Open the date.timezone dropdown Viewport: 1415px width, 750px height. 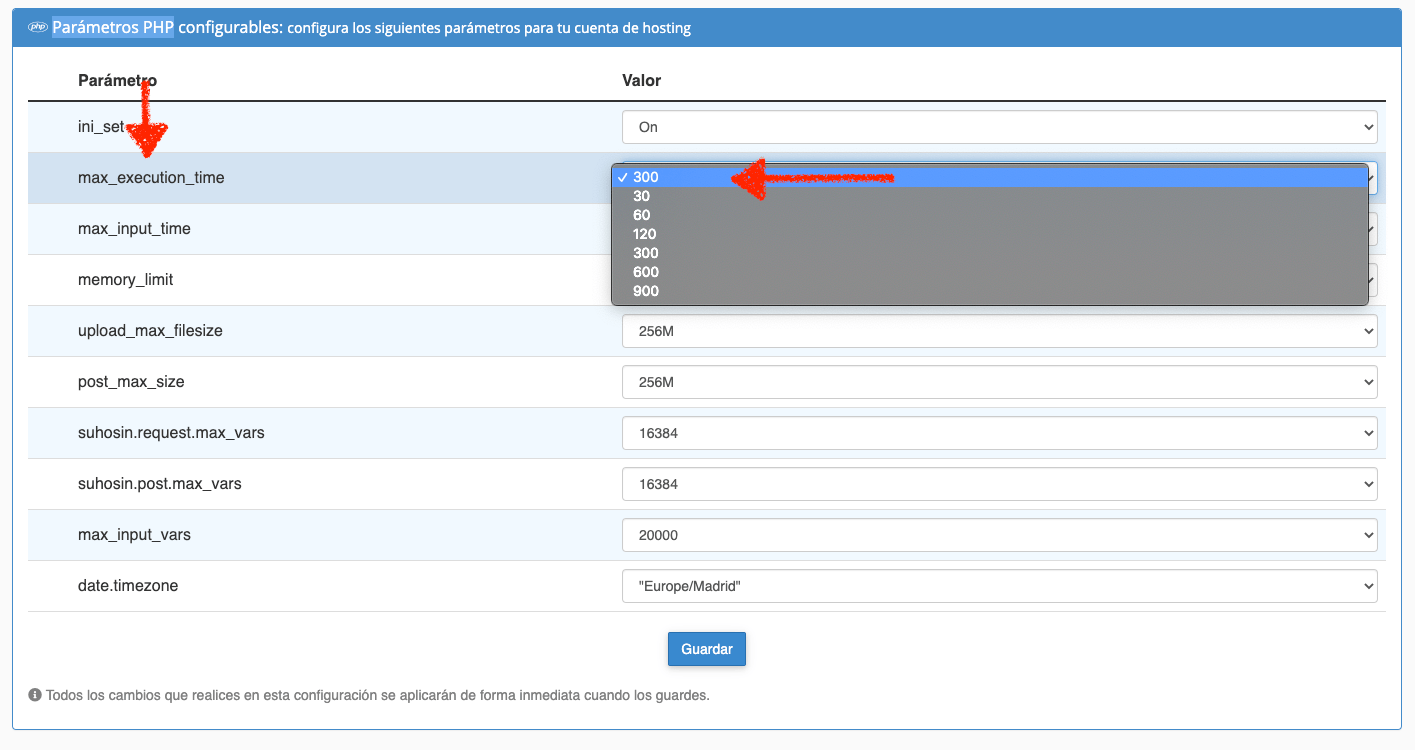tap(999, 586)
